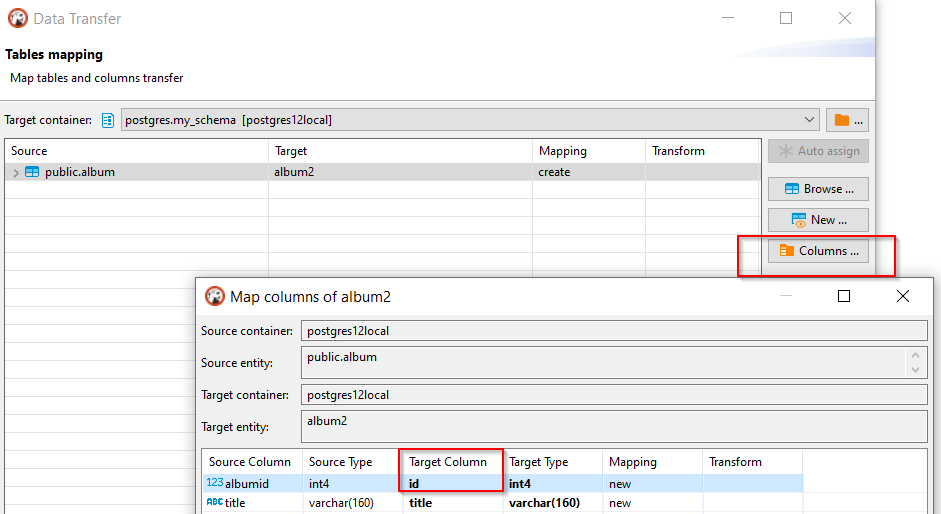Click the Target Column header

[452, 462]
